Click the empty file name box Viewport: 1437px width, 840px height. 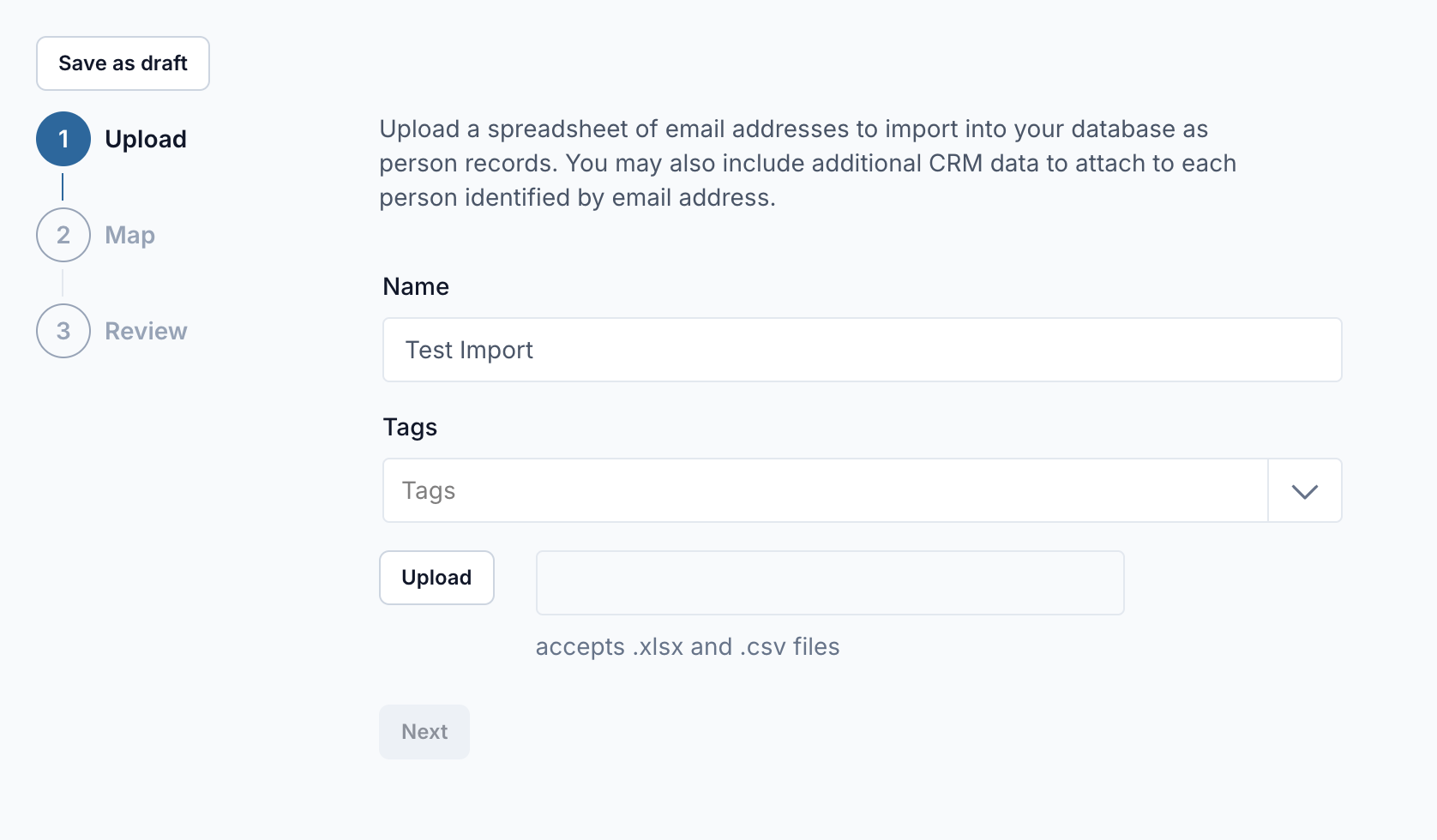pos(829,583)
